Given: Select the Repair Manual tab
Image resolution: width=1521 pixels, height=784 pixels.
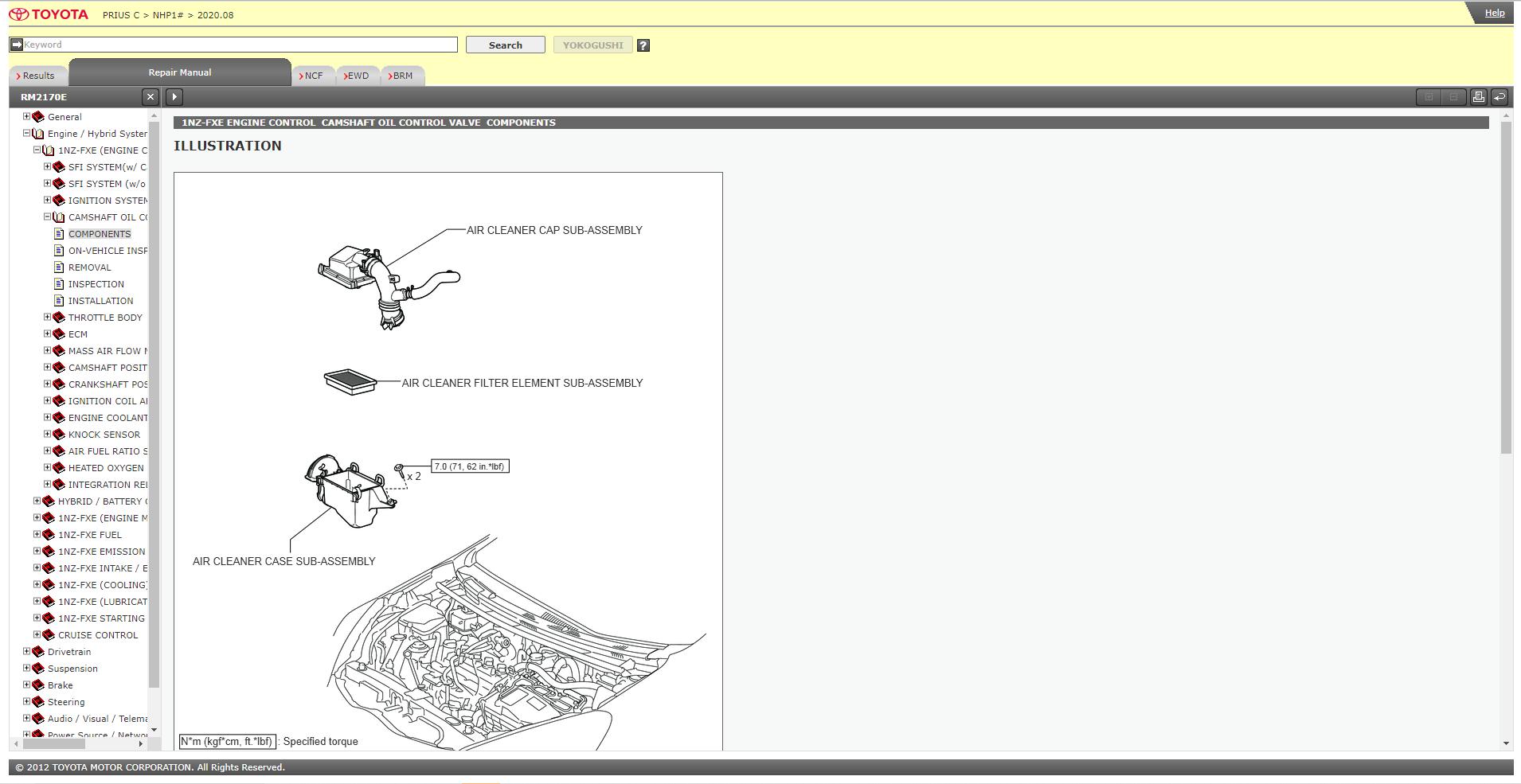Looking at the screenshot, I should coord(180,72).
